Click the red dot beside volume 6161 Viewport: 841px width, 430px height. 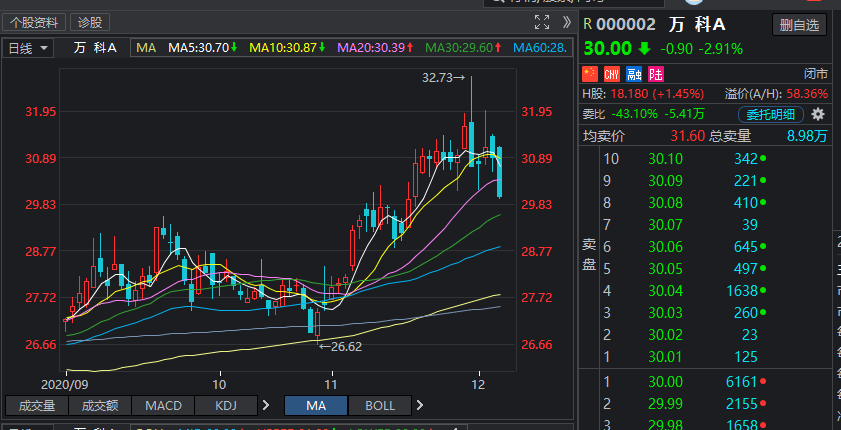click(x=763, y=382)
